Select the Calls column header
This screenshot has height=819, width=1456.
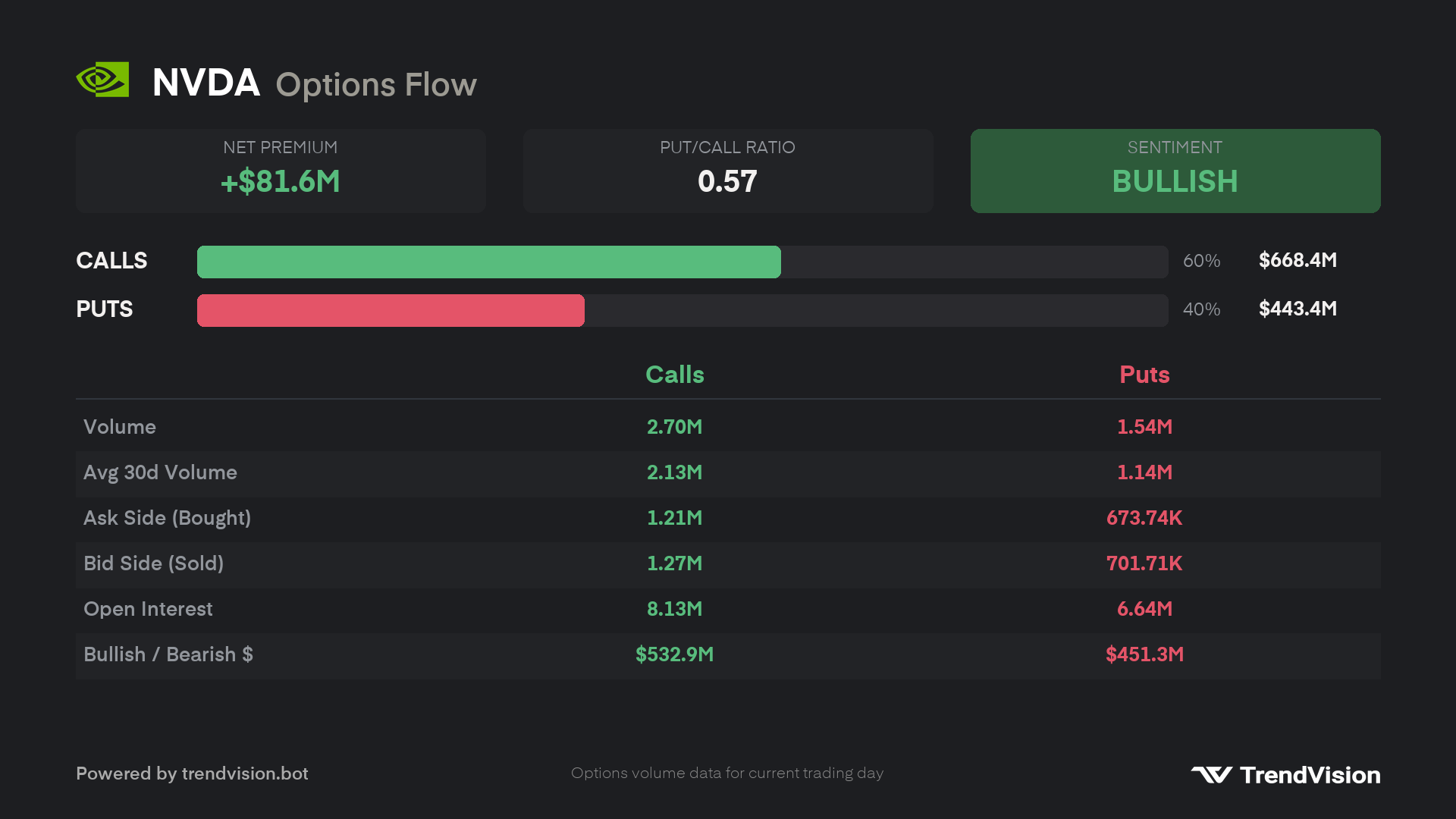pyautogui.click(x=675, y=375)
